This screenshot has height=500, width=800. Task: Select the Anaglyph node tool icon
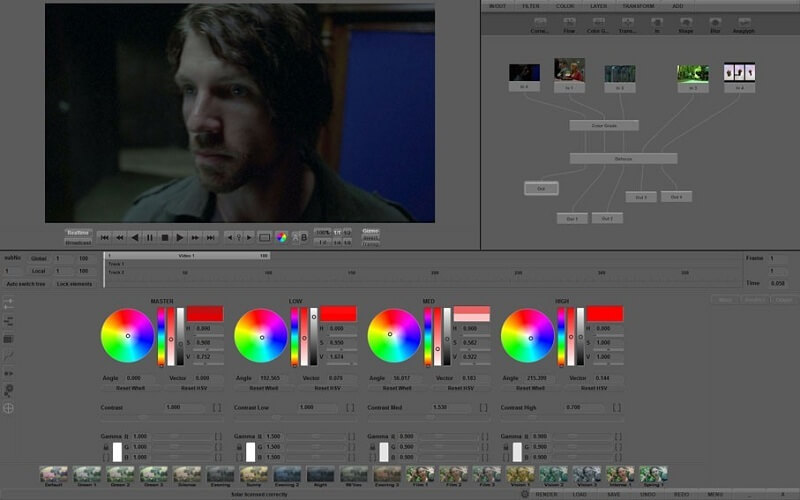click(743, 24)
